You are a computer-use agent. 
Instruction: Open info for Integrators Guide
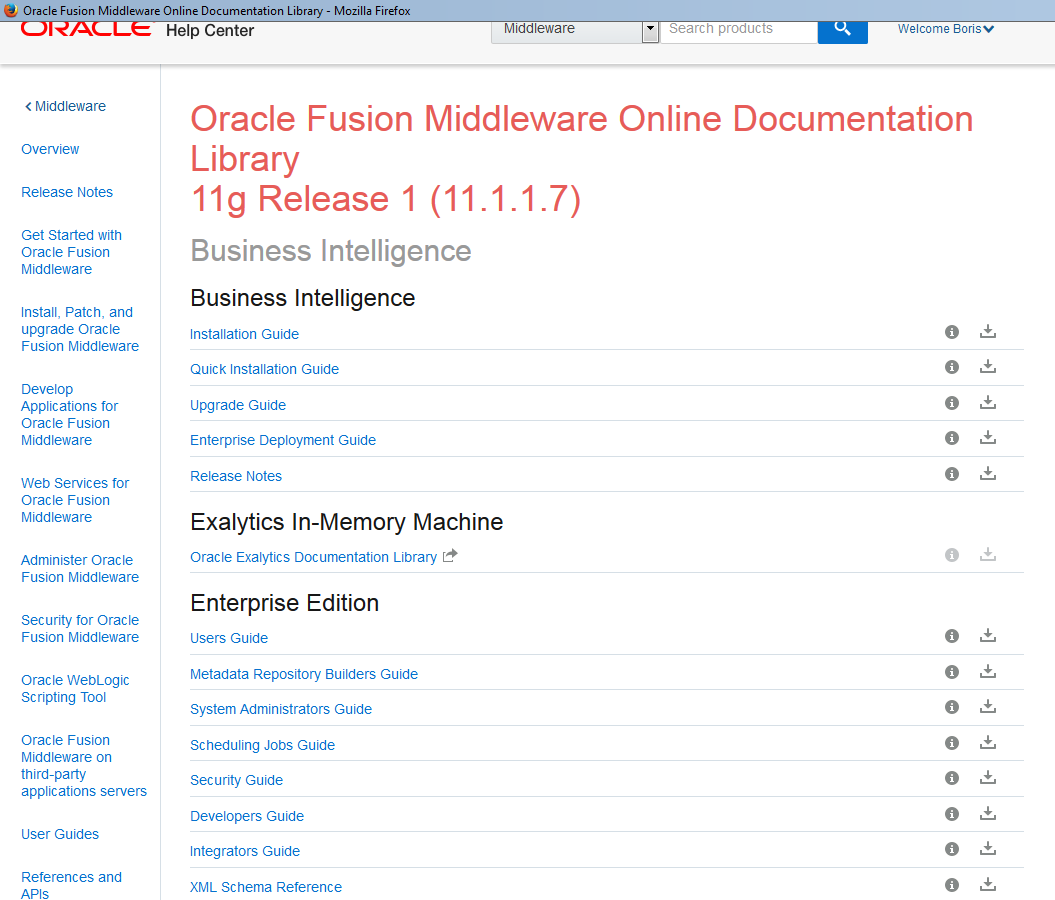click(951, 848)
